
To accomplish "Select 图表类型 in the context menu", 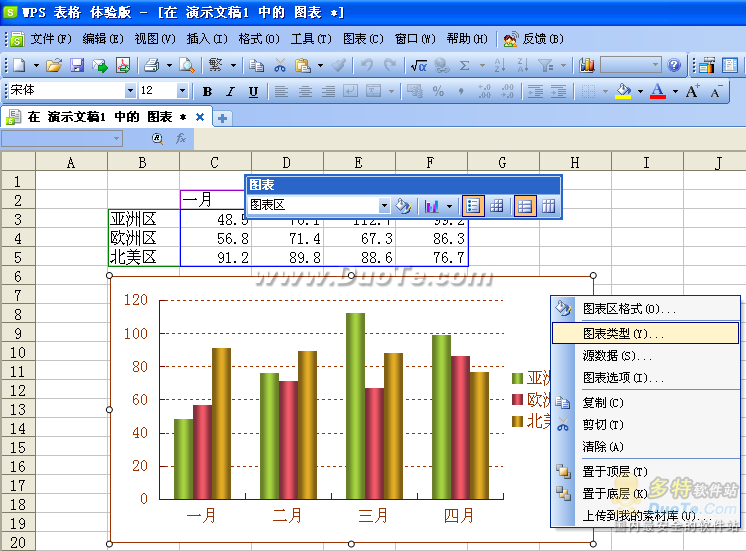I will pos(616,333).
